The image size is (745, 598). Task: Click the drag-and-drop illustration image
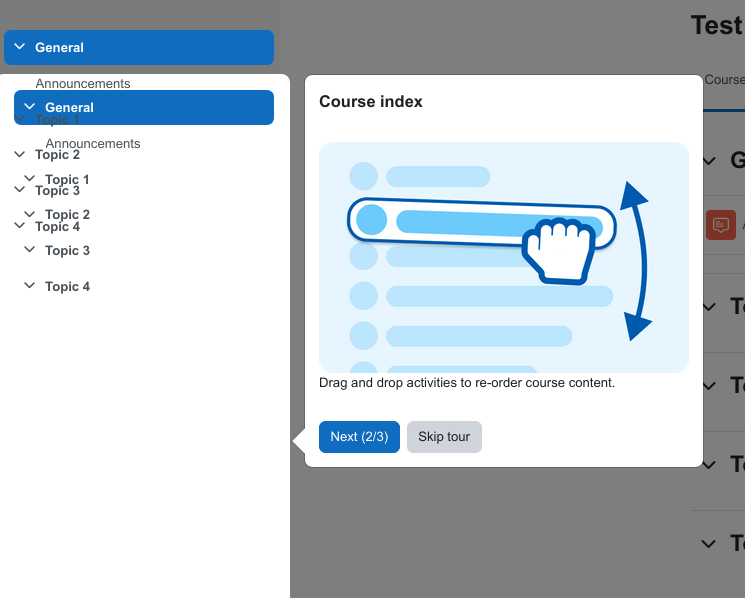coord(504,257)
